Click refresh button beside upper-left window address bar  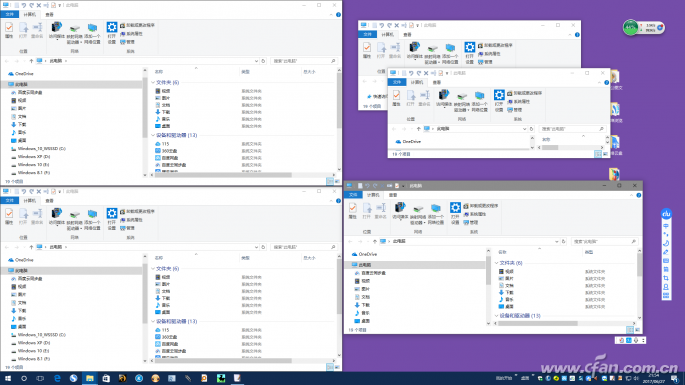click(263, 61)
